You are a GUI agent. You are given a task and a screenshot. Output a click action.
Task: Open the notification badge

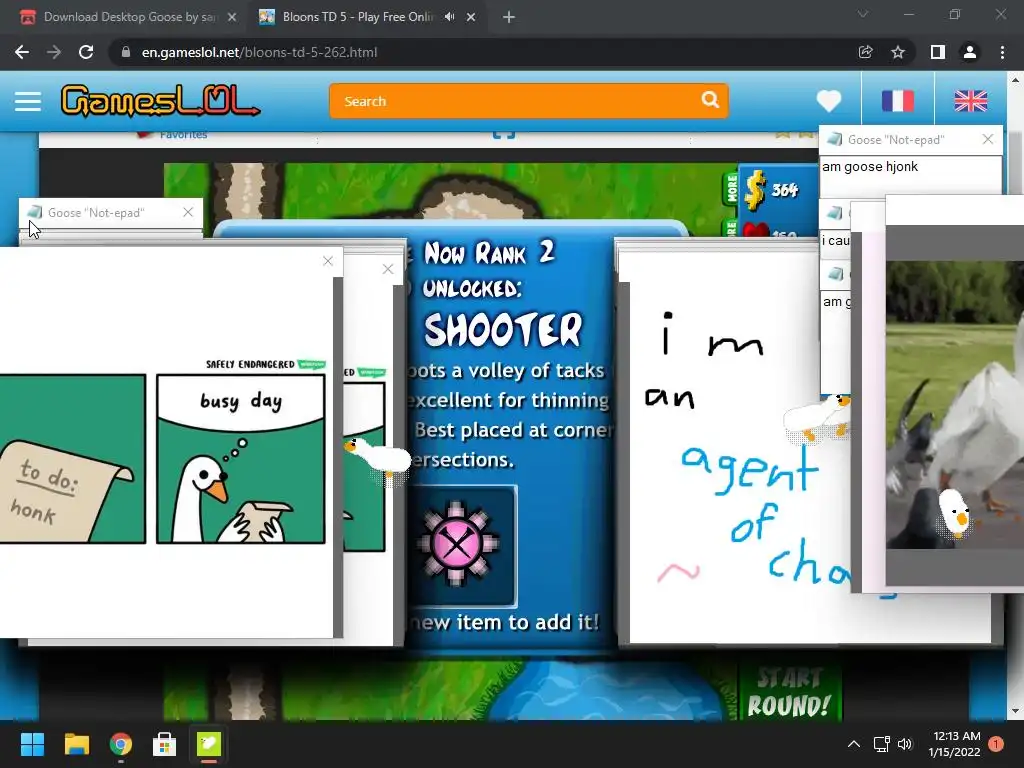[996, 744]
